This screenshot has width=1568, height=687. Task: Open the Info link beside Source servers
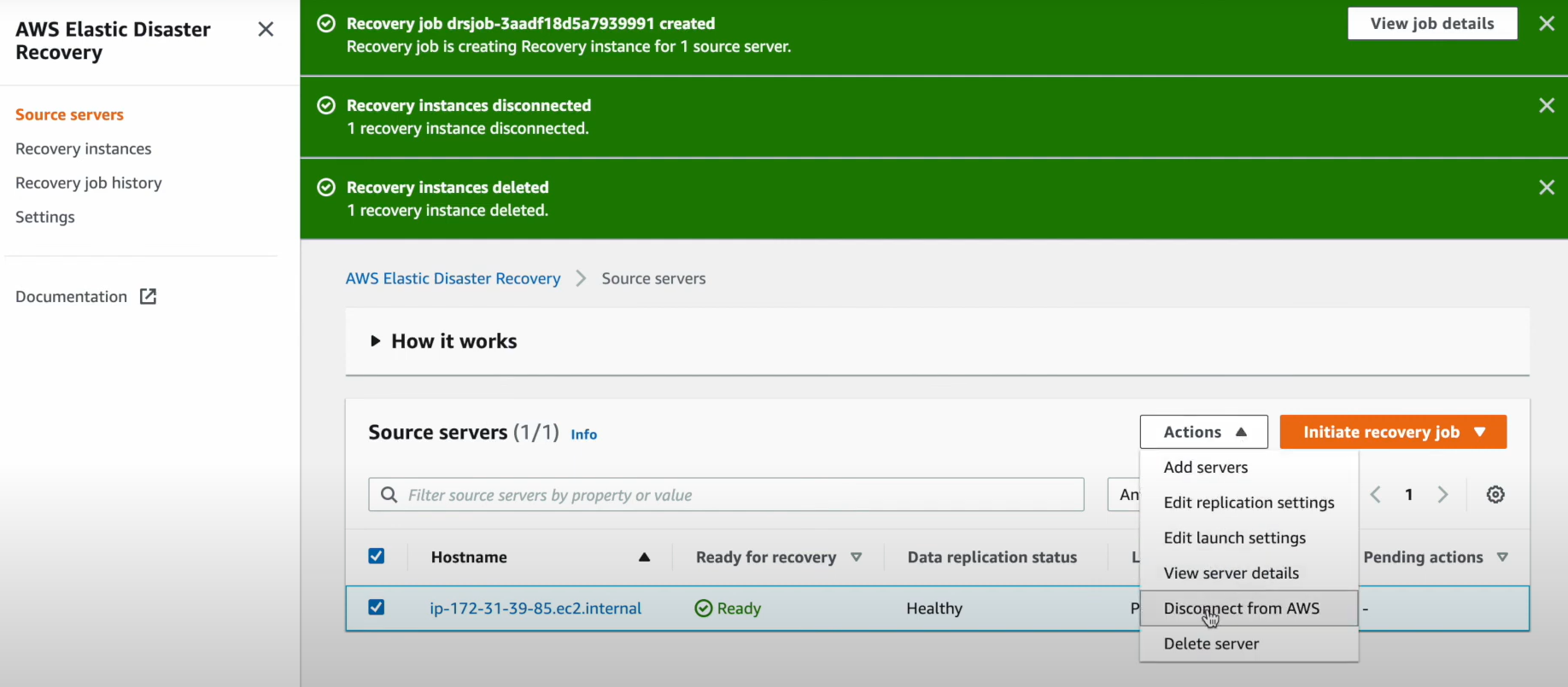583,434
